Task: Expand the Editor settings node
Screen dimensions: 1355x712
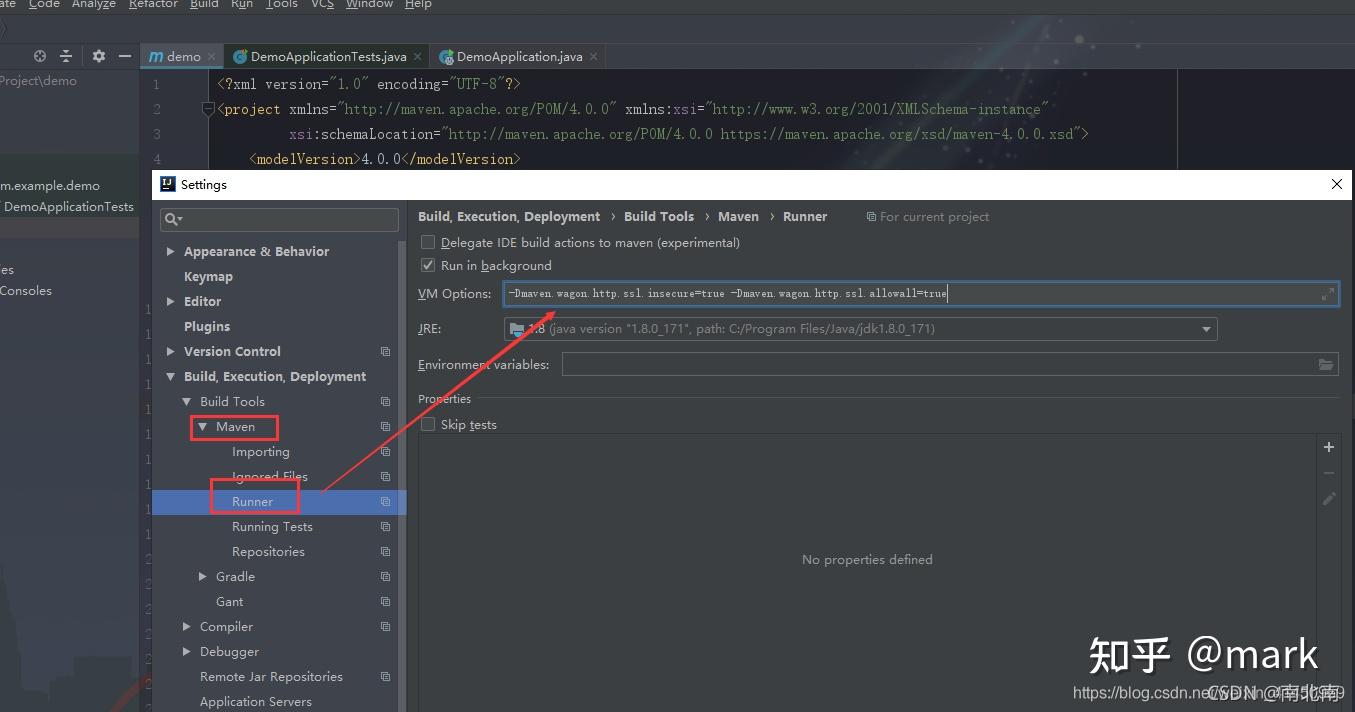Action: click(x=171, y=301)
